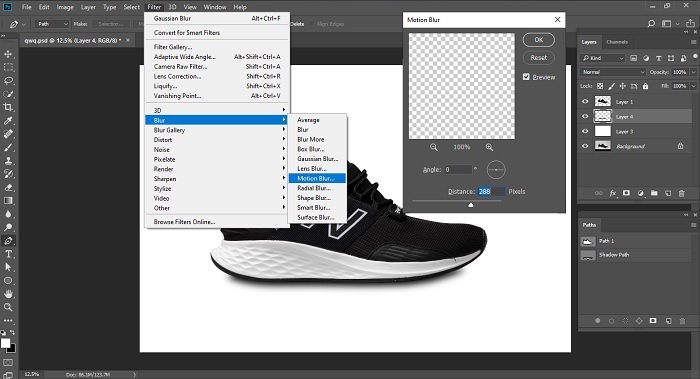Choose Liquify... from Filter menu
This screenshot has width=700, height=379.
pyautogui.click(x=217, y=86)
